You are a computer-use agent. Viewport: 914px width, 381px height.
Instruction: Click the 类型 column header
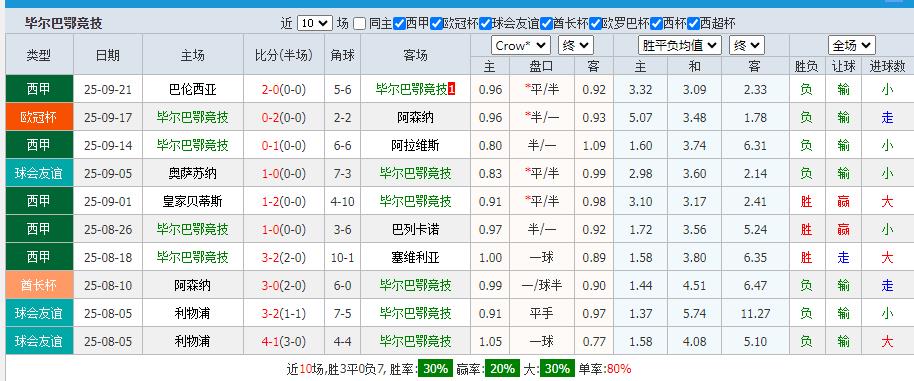[39, 55]
